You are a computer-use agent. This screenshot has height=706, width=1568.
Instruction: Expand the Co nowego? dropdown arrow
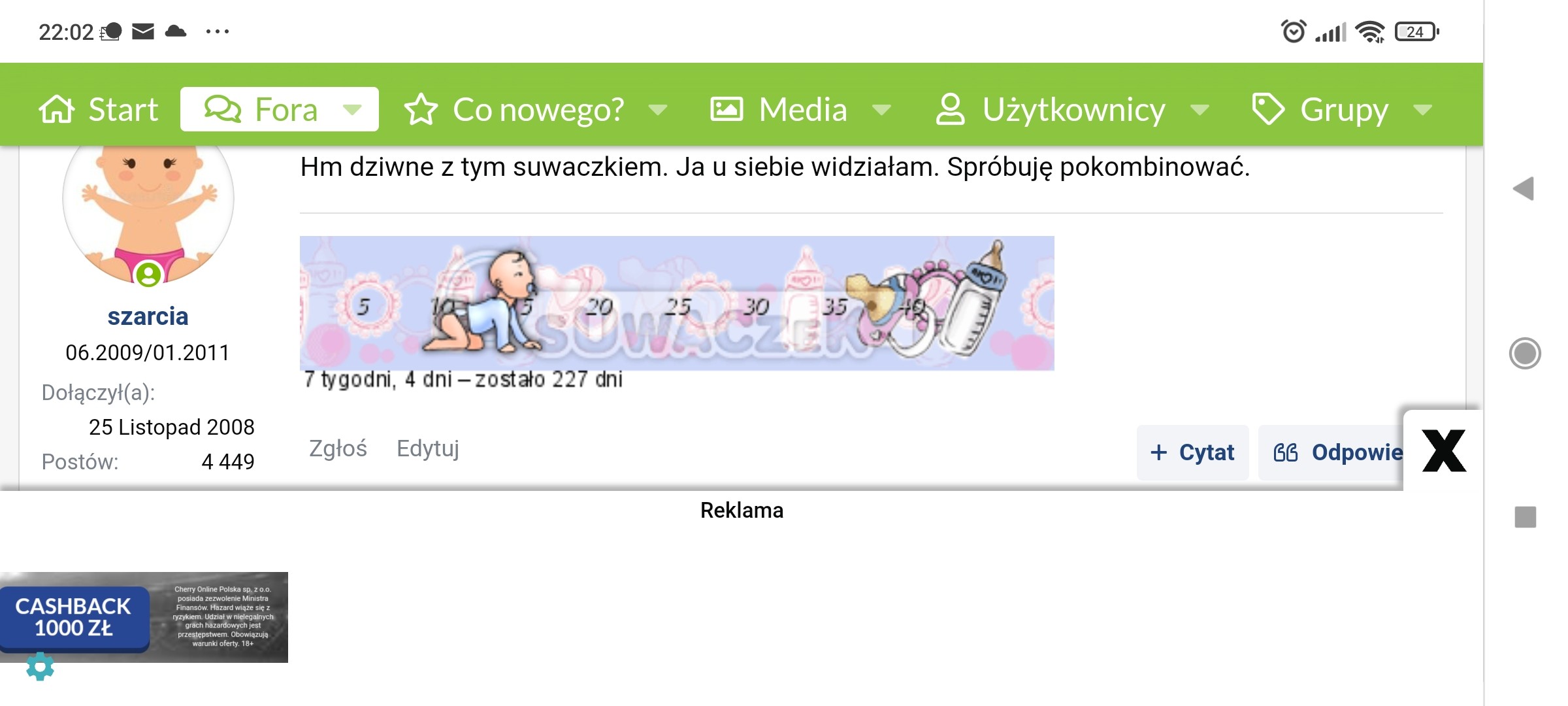tap(658, 110)
